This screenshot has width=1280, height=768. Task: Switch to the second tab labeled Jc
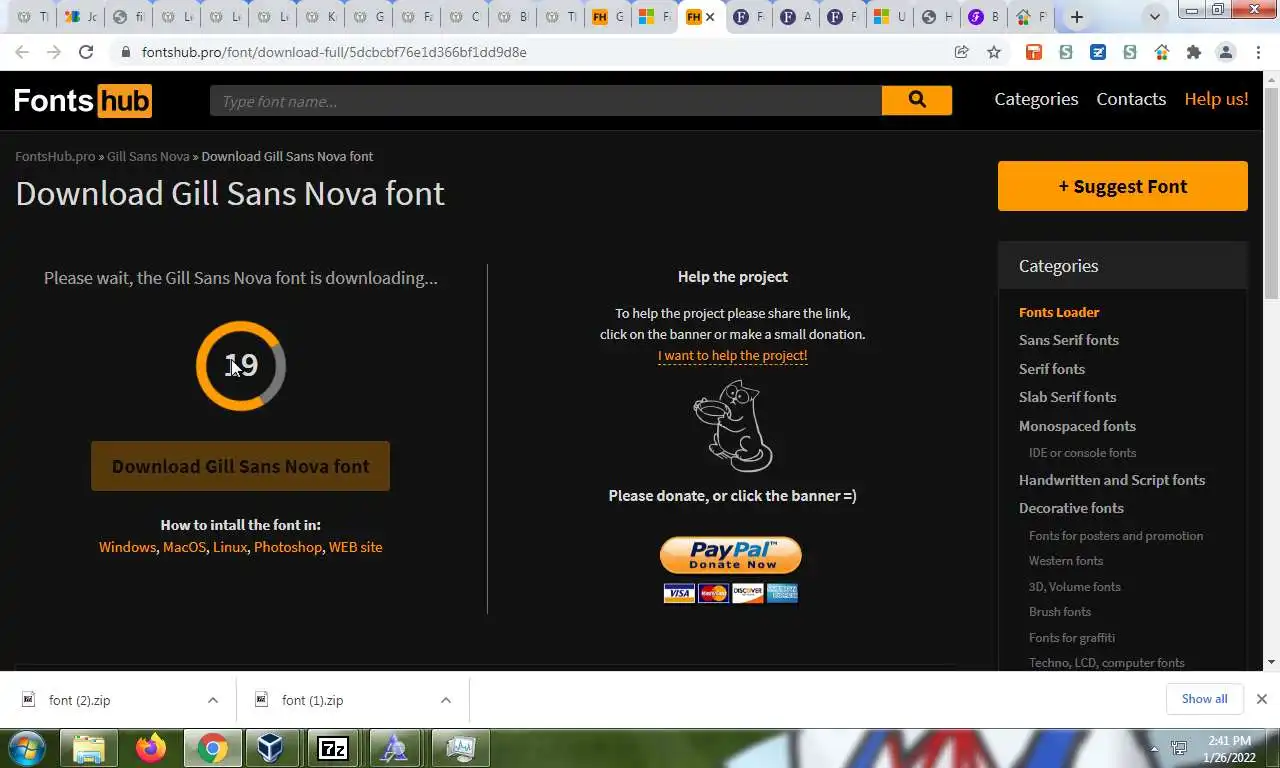point(79,17)
